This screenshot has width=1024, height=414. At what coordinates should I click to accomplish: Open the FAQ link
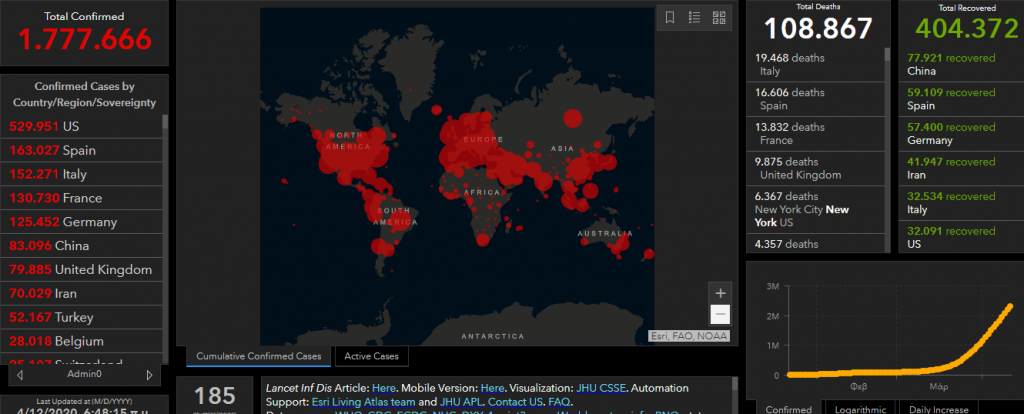pos(559,400)
